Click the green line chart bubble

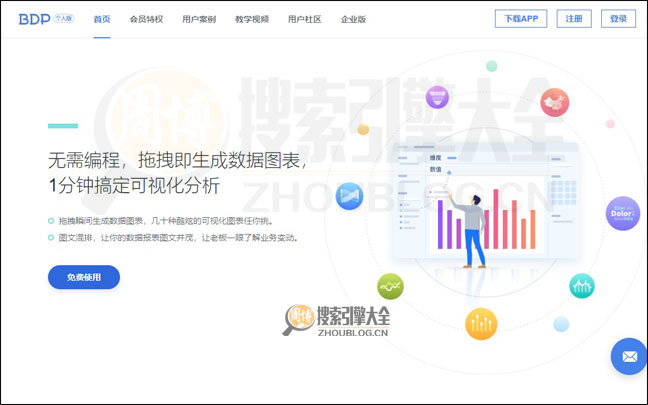click(390, 286)
